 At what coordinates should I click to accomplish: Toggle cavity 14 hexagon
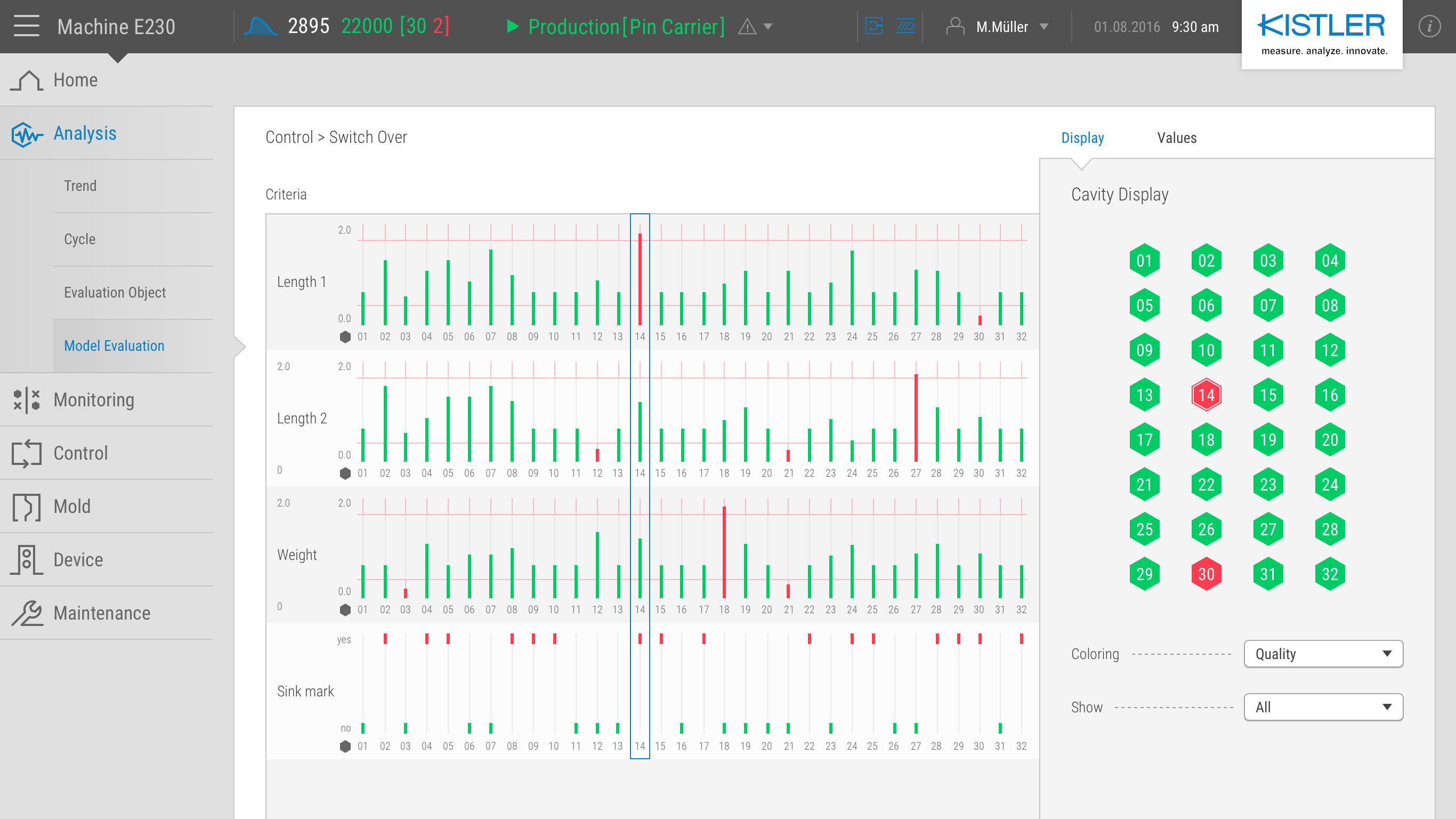1206,395
